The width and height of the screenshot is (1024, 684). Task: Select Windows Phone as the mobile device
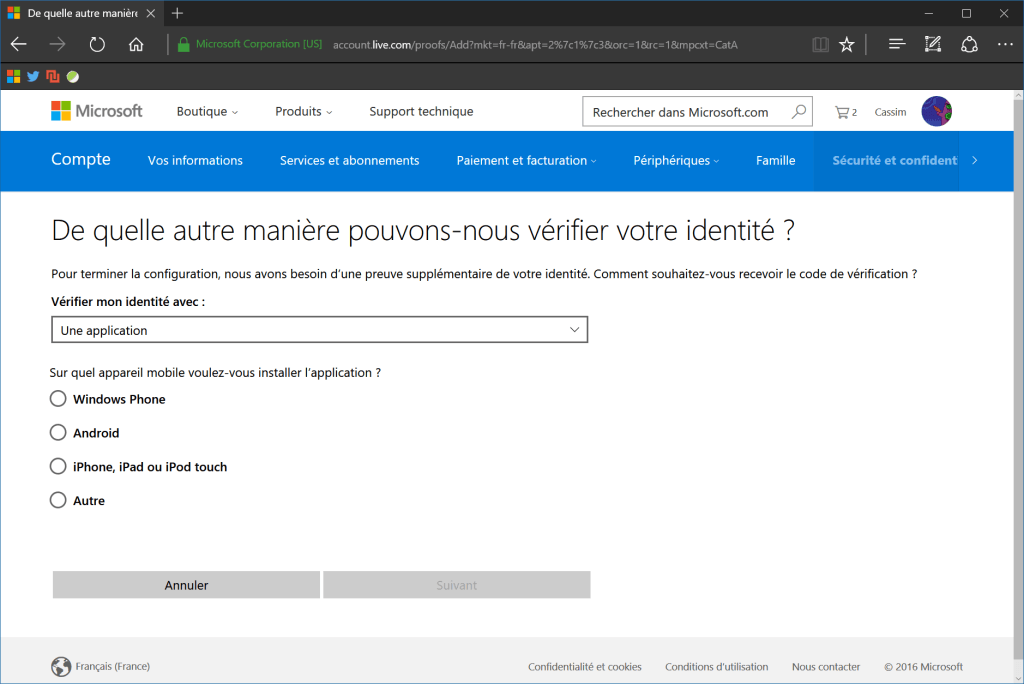click(58, 398)
